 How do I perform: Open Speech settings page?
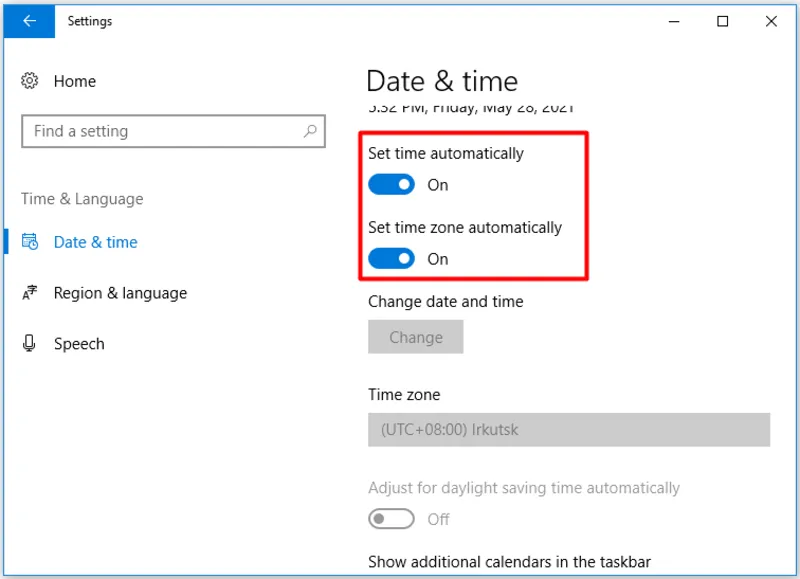[x=79, y=344]
